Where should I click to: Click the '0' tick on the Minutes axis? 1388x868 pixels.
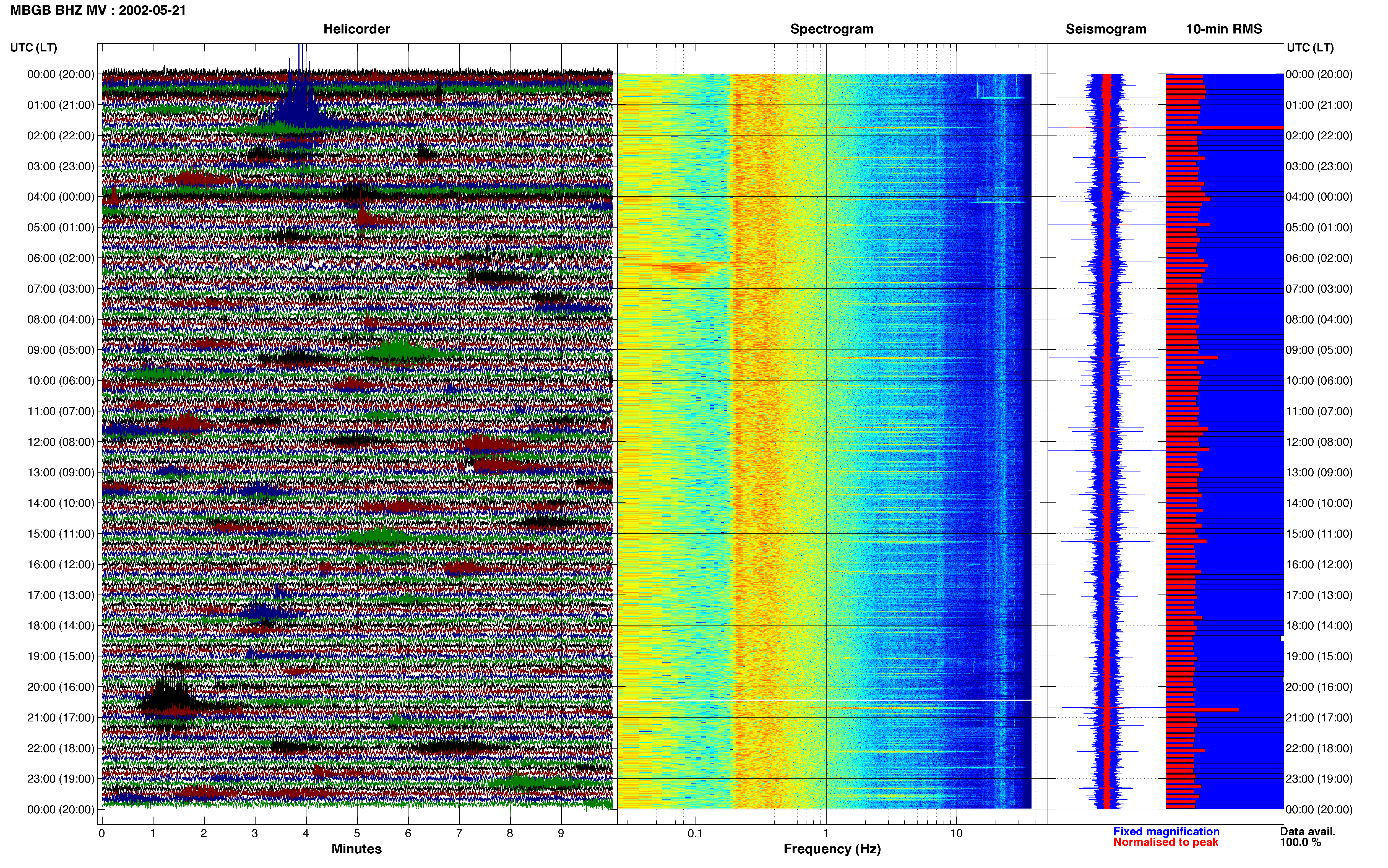[101, 833]
